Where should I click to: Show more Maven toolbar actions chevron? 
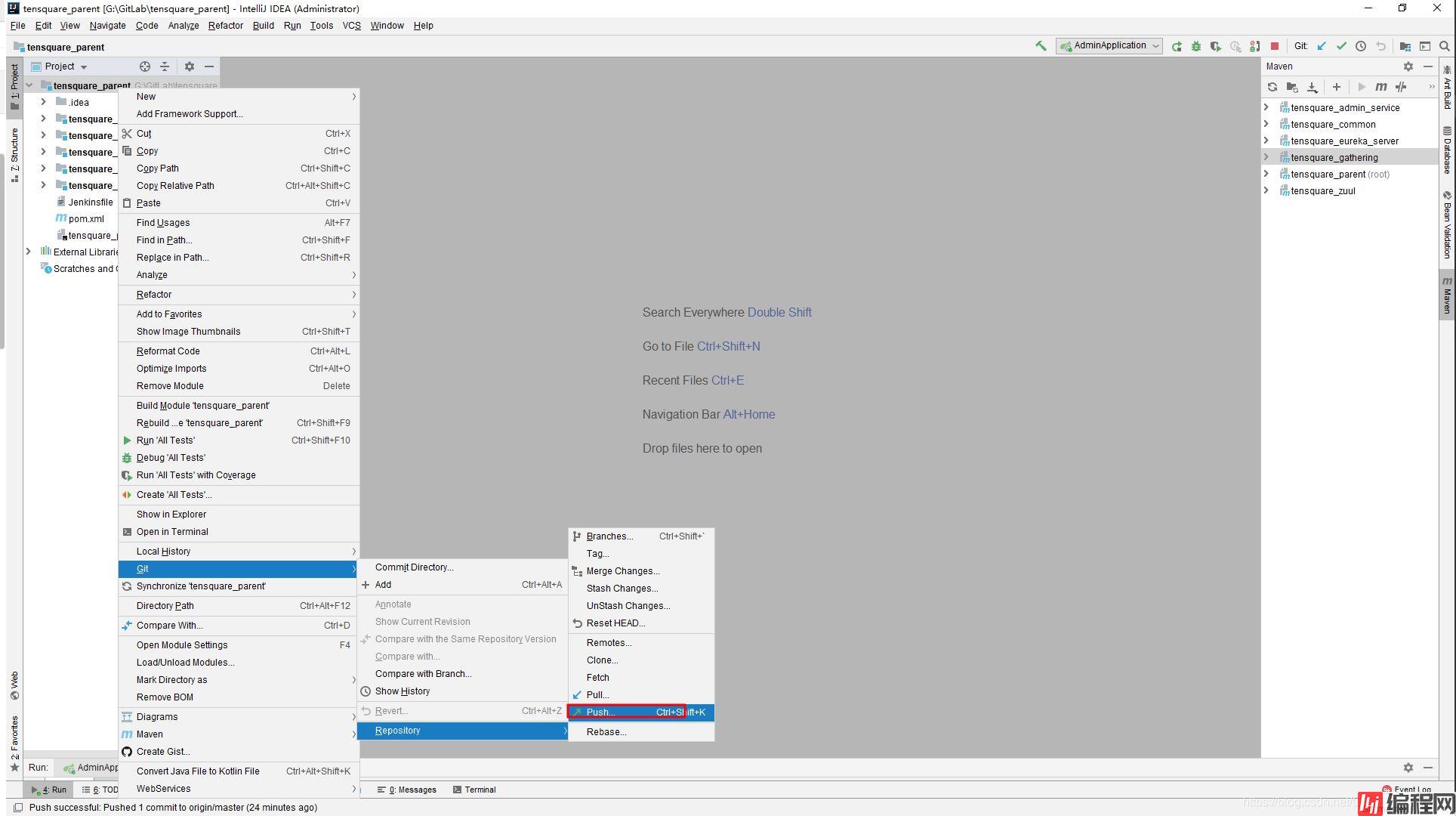point(1430,87)
